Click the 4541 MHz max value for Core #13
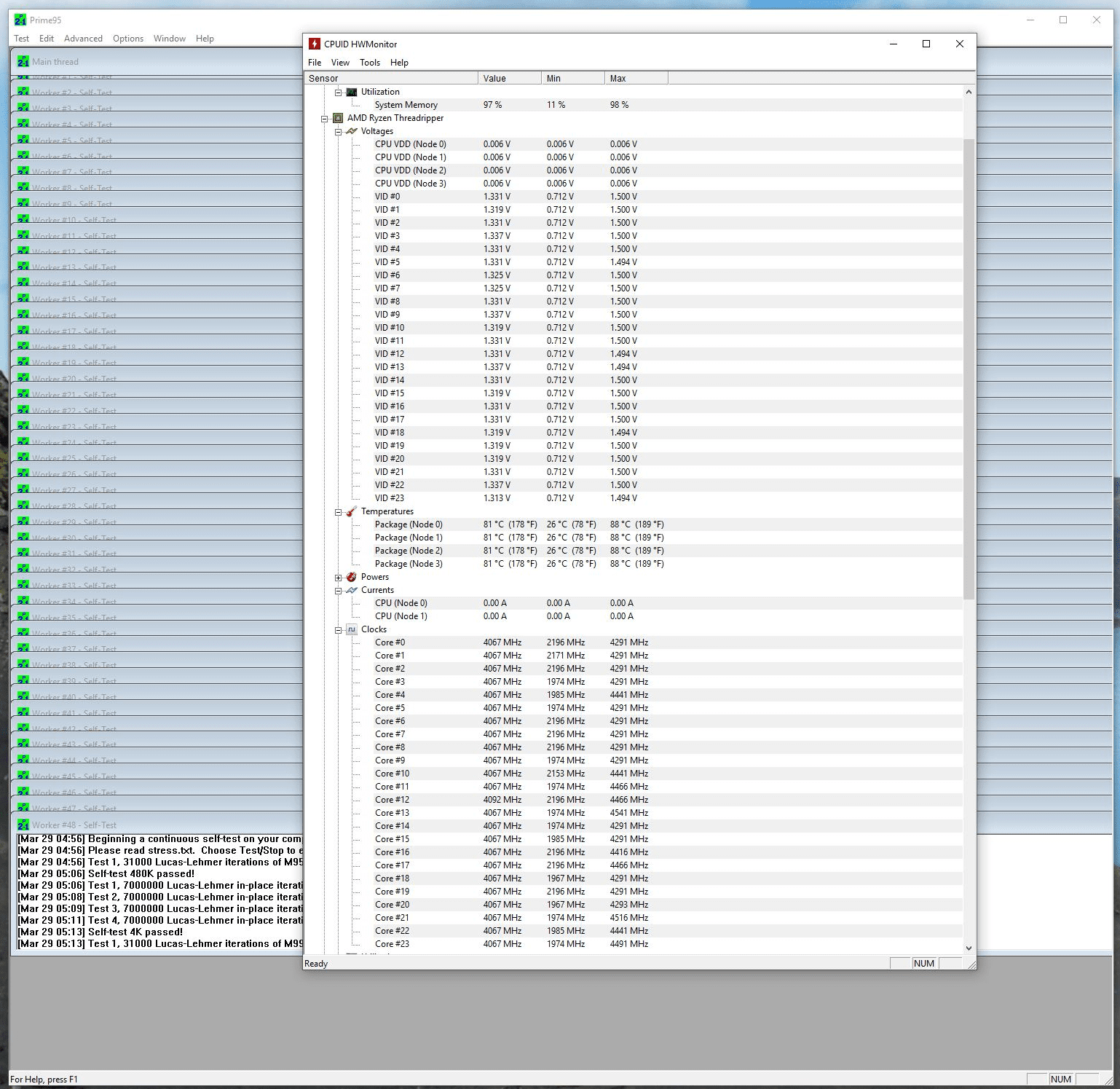 coord(629,813)
